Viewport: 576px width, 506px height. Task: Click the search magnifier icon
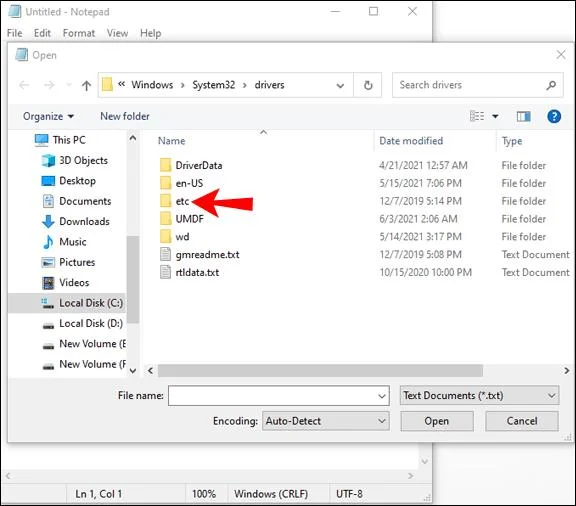551,85
